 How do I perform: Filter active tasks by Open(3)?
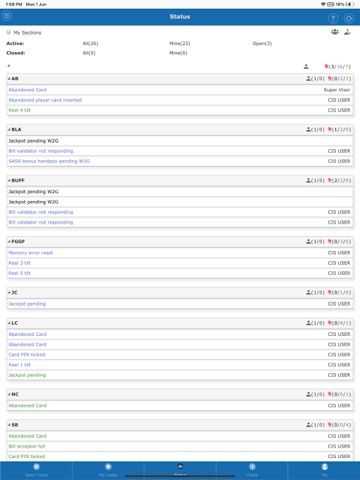(x=262, y=43)
